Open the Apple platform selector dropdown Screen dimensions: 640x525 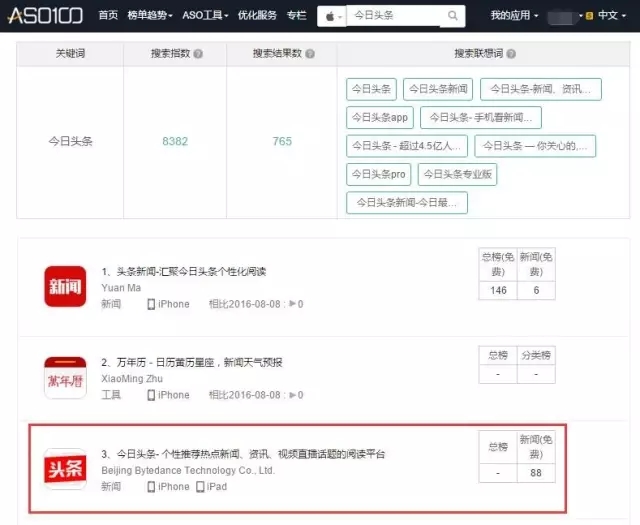tap(332, 16)
